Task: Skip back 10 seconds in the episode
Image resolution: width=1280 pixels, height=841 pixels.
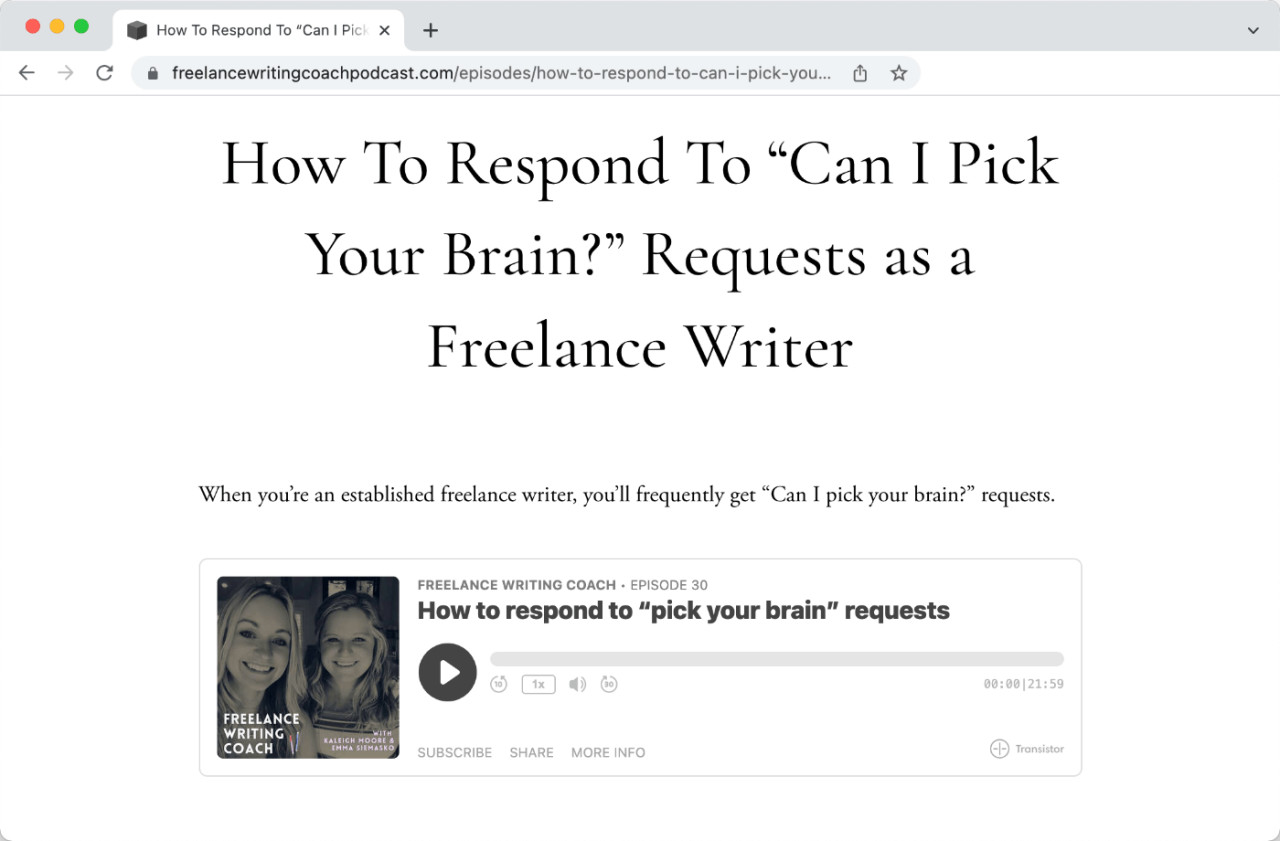Action: coord(498,684)
